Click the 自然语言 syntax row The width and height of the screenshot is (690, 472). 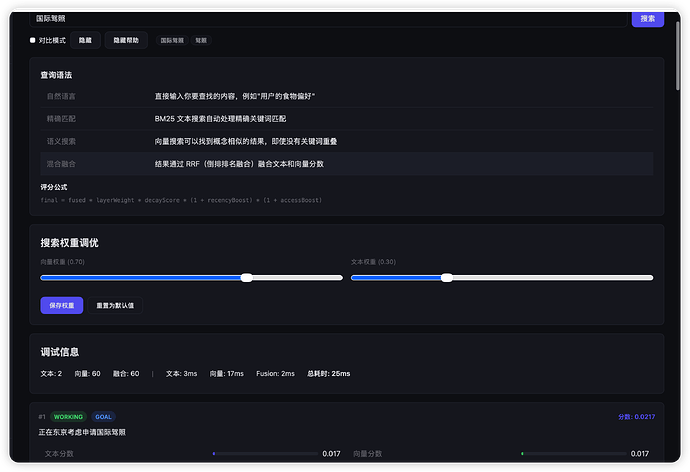coord(347,96)
